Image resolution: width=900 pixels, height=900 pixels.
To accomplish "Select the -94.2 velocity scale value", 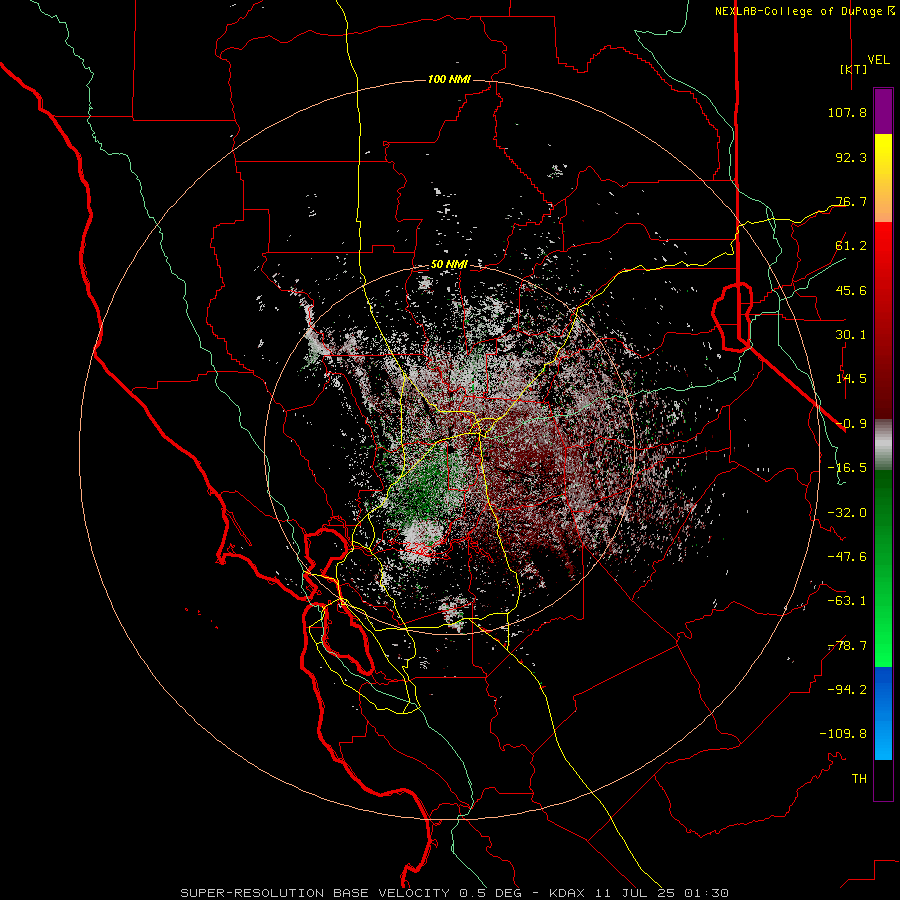I will pos(847,689).
